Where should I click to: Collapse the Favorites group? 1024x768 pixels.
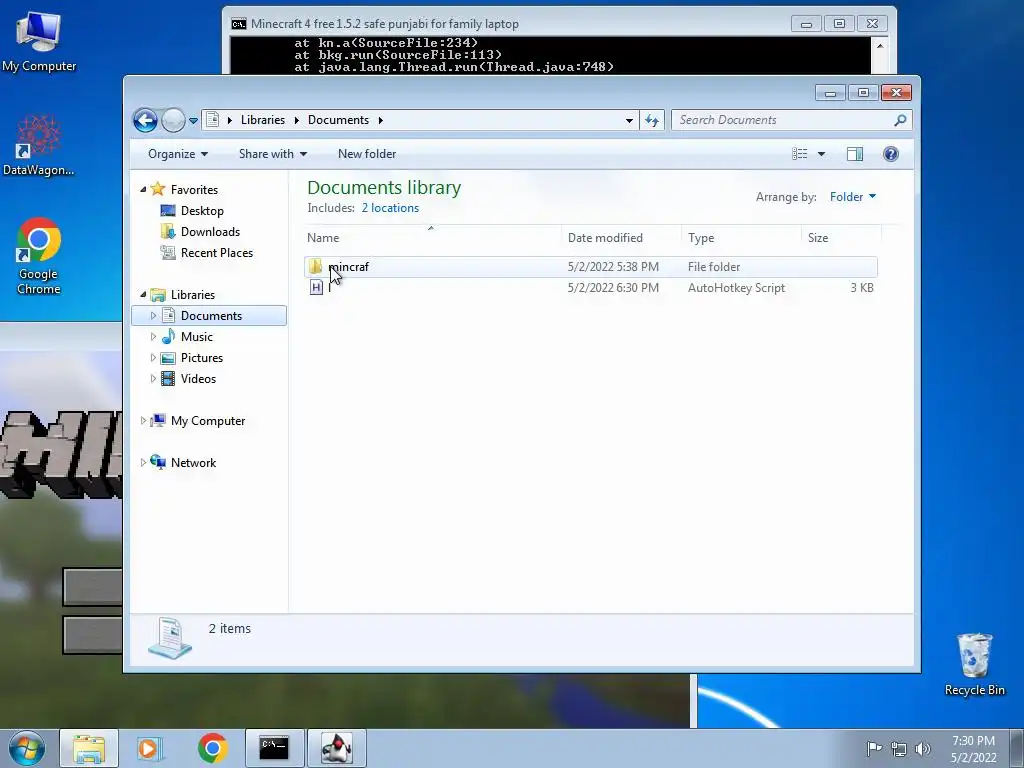143,189
